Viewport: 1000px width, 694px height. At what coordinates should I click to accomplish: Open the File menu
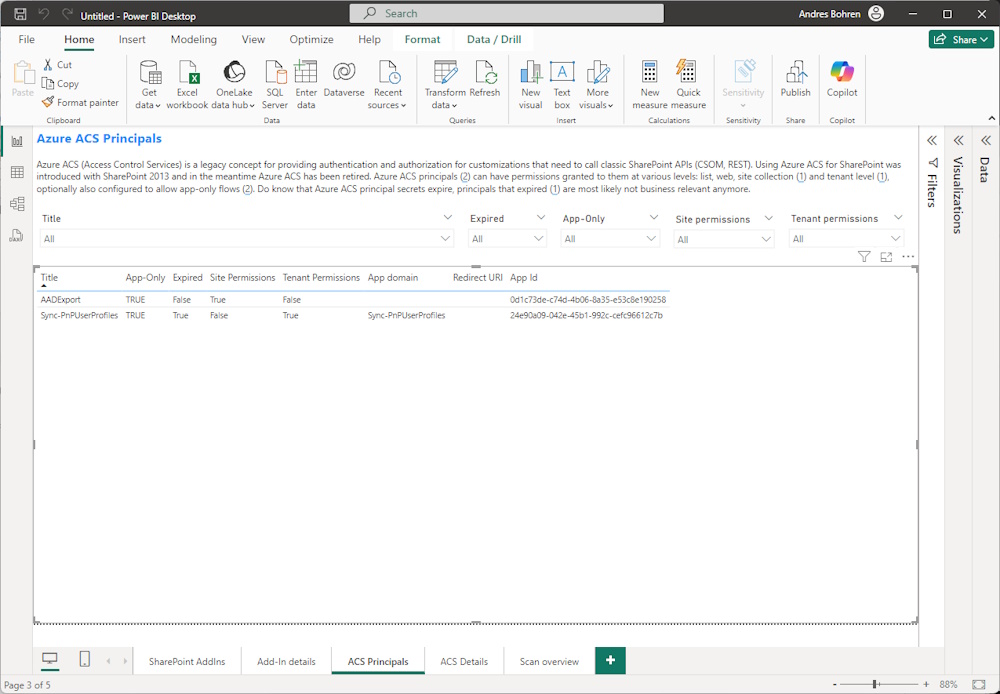[27, 40]
